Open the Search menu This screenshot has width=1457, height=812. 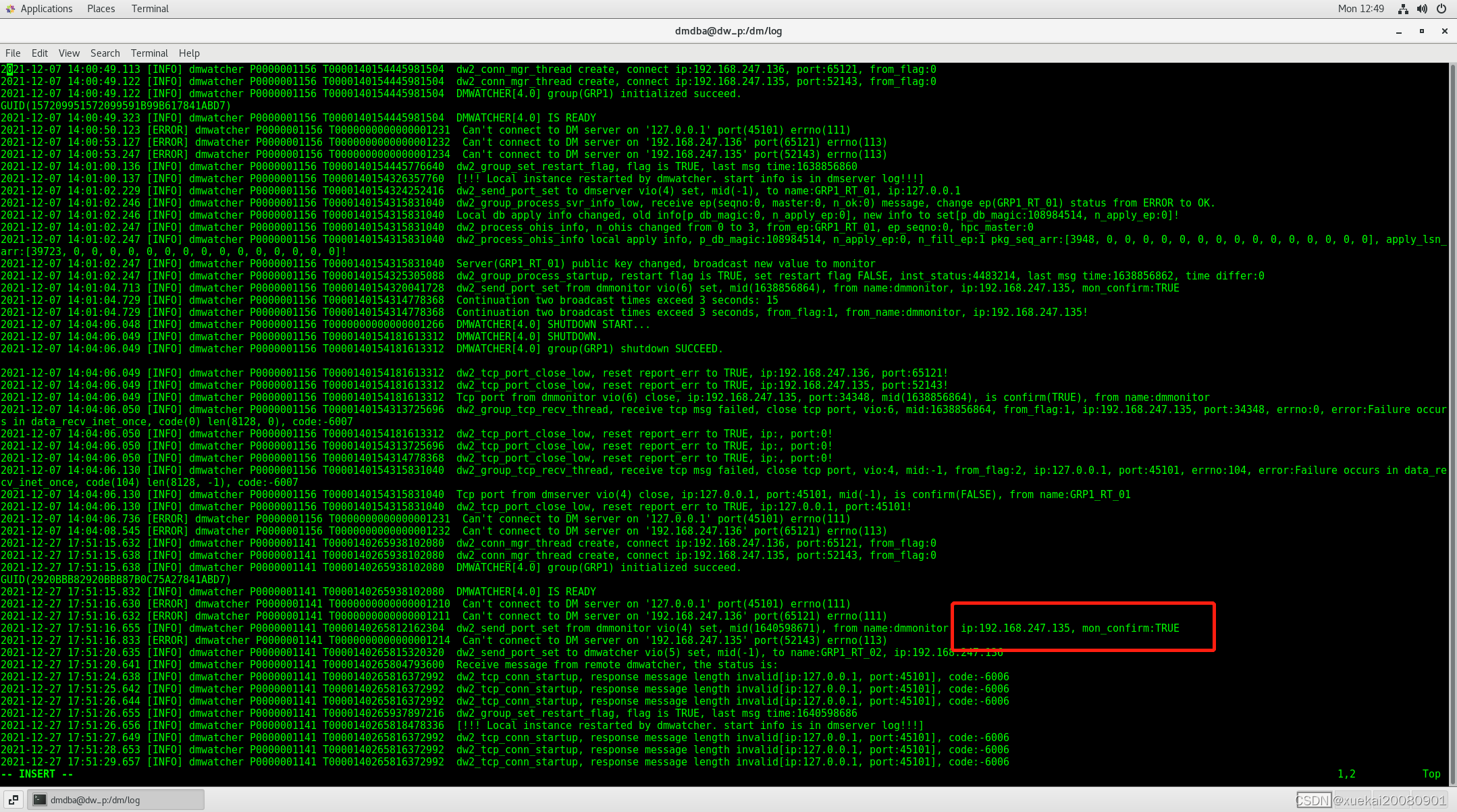105,53
